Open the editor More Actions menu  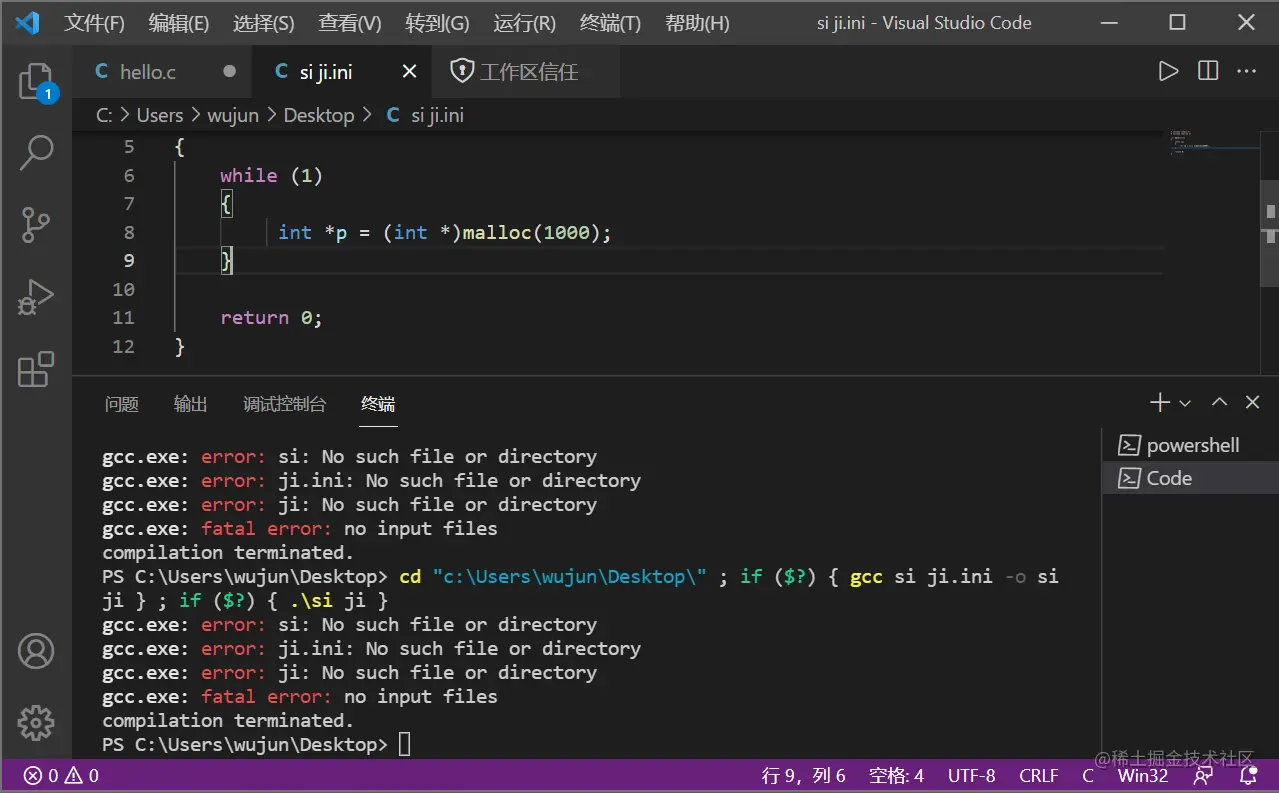[x=1246, y=71]
